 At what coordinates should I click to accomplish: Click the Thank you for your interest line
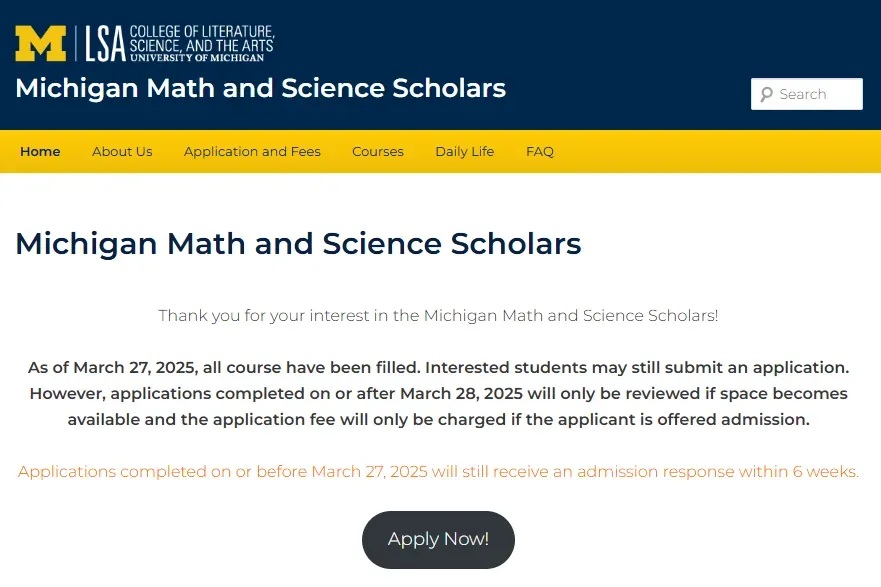click(438, 316)
